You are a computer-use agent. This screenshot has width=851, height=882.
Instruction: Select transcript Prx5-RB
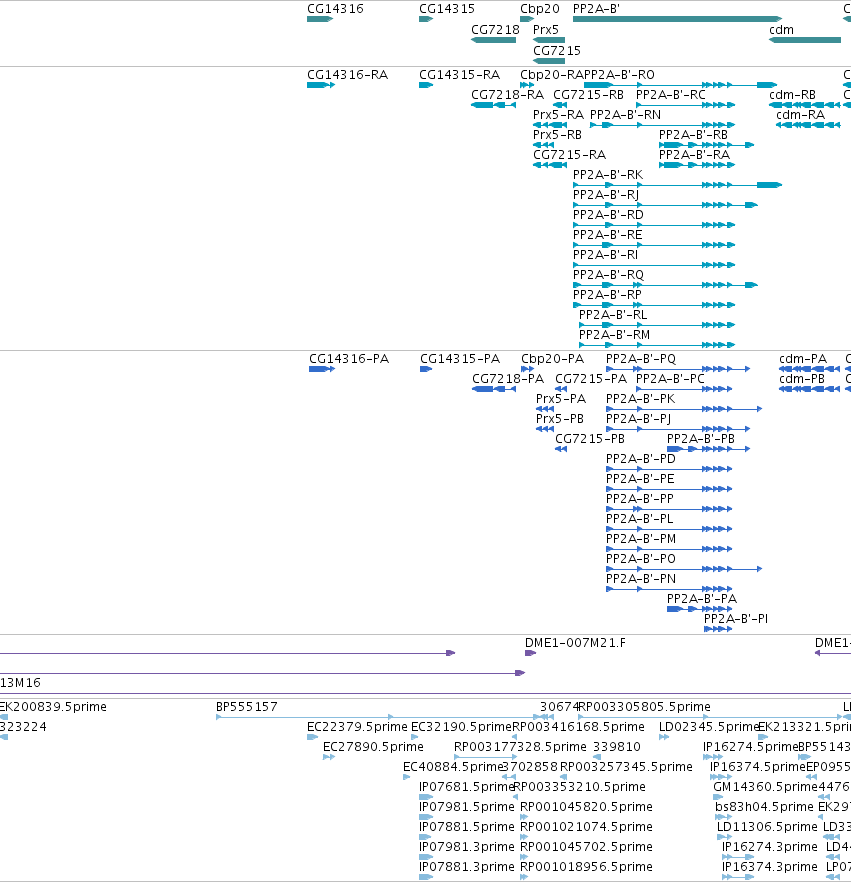[x=544, y=145]
